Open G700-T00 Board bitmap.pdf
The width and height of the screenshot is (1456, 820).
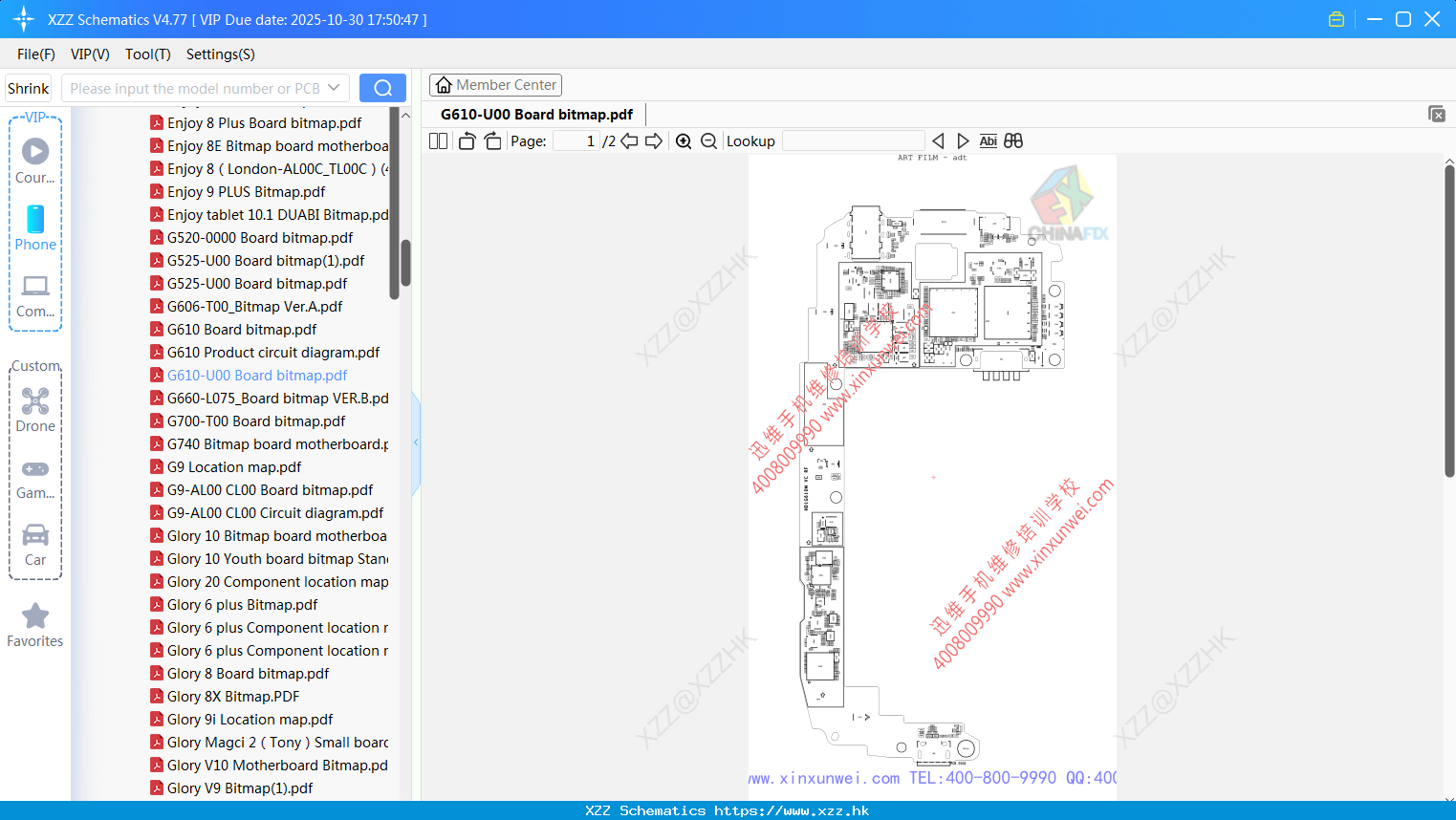point(256,421)
